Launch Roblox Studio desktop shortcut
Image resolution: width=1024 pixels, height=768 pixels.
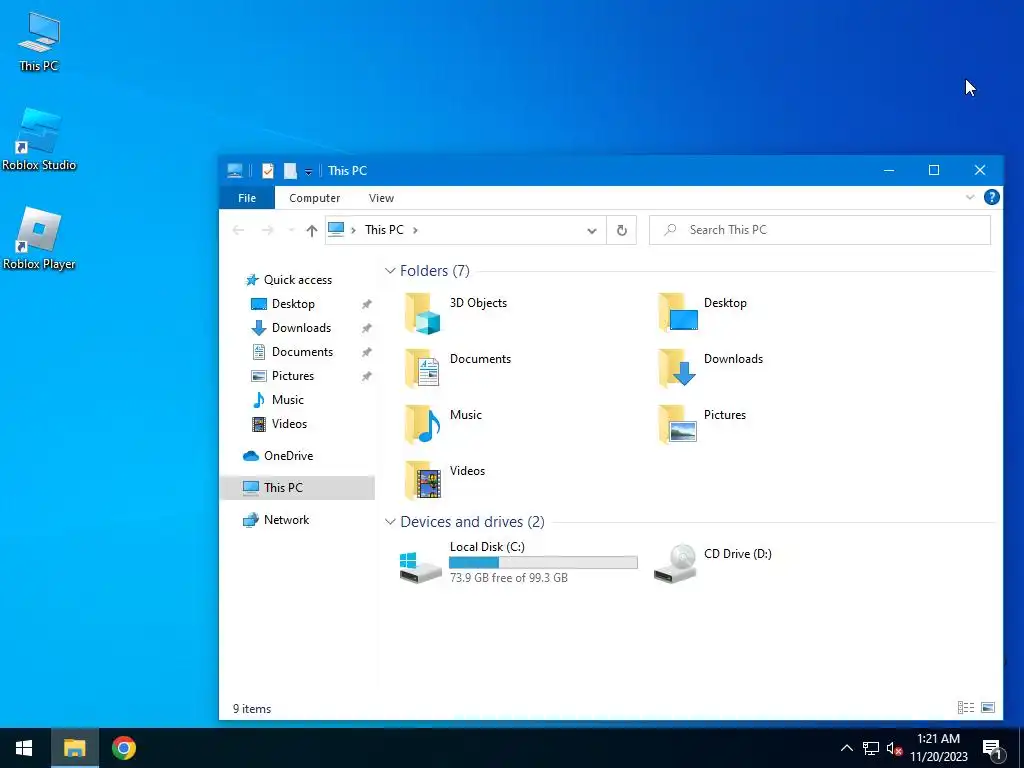click(x=39, y=139)
